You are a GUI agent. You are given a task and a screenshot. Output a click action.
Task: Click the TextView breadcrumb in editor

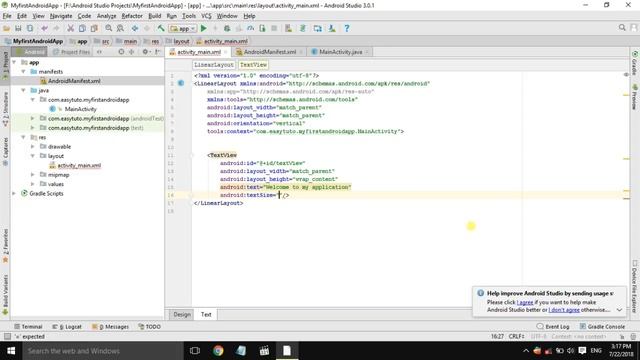pyautogui.click(x=253, y=65)
